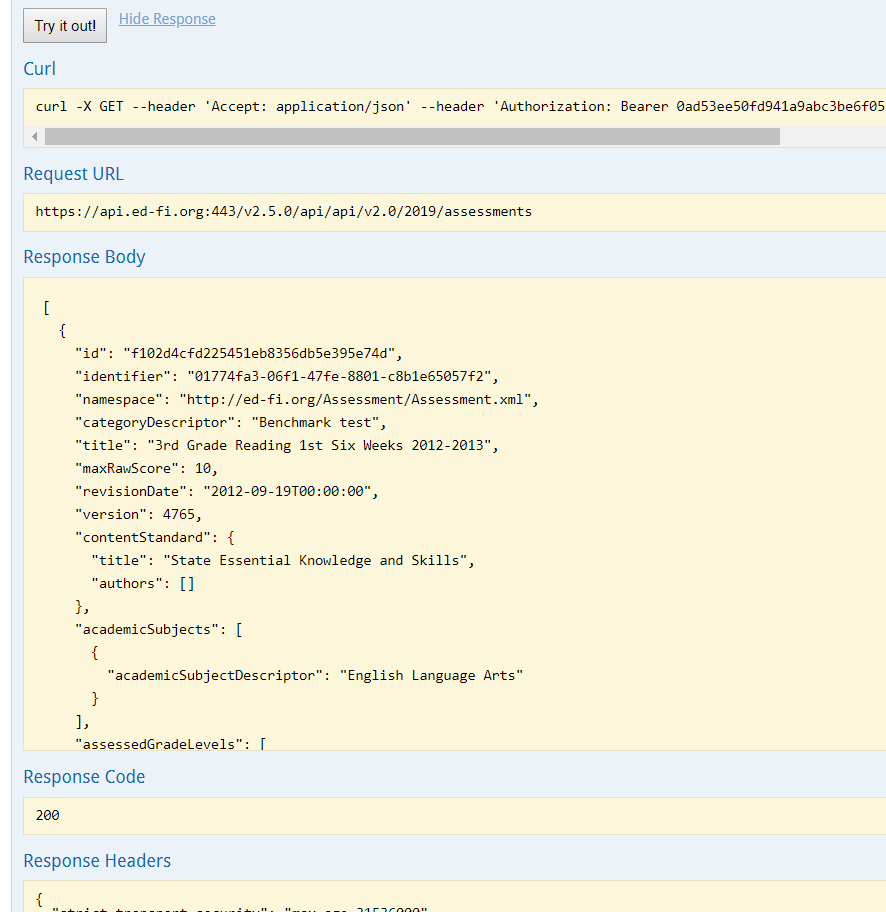Image resolution: width=886 pixels, height=912 pixels.
Task: Click "State Essential Knowledge and Skills" title line
Action: [283, 561]
